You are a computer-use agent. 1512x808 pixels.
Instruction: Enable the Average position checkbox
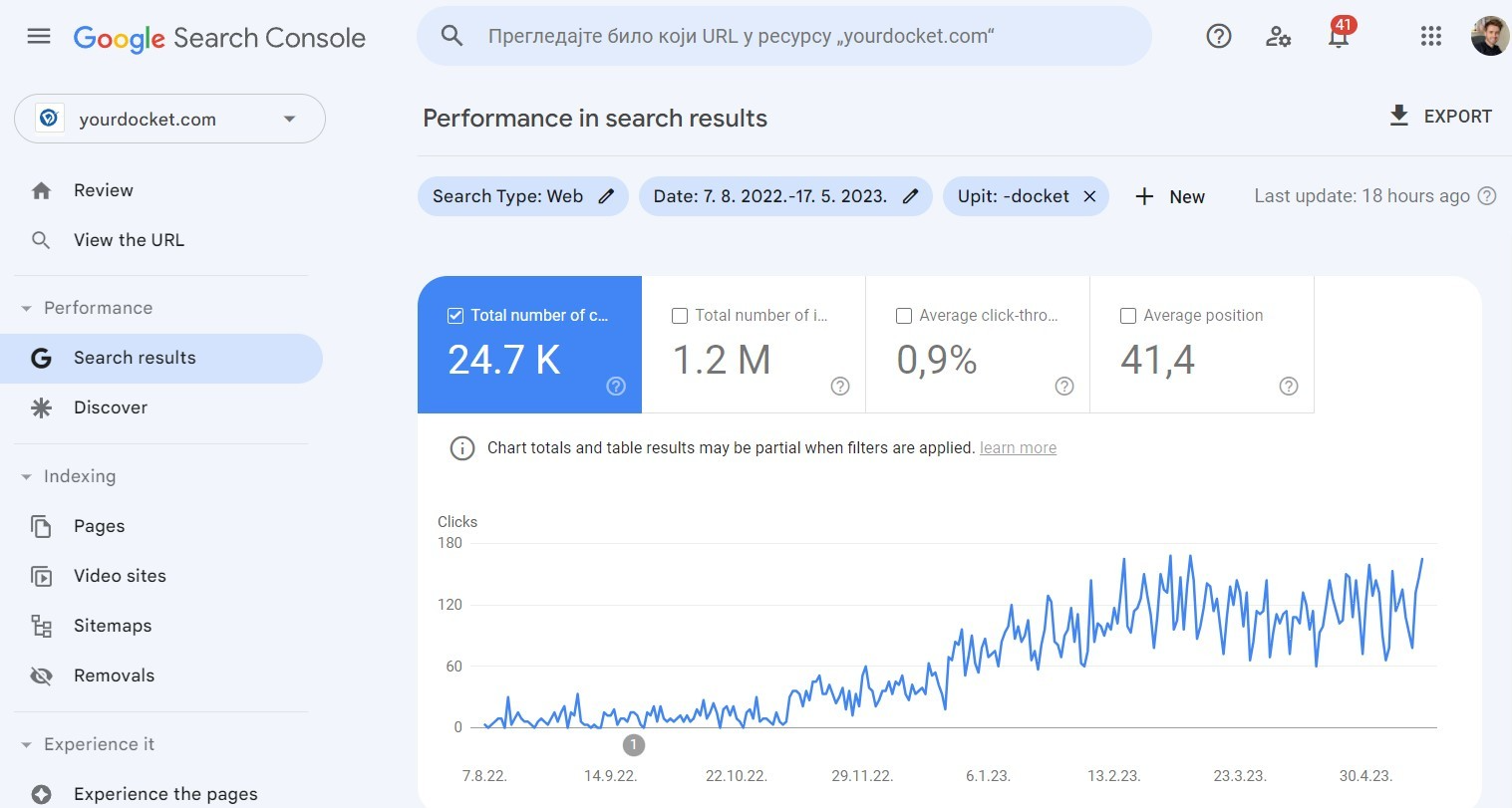click(1128, 316)
